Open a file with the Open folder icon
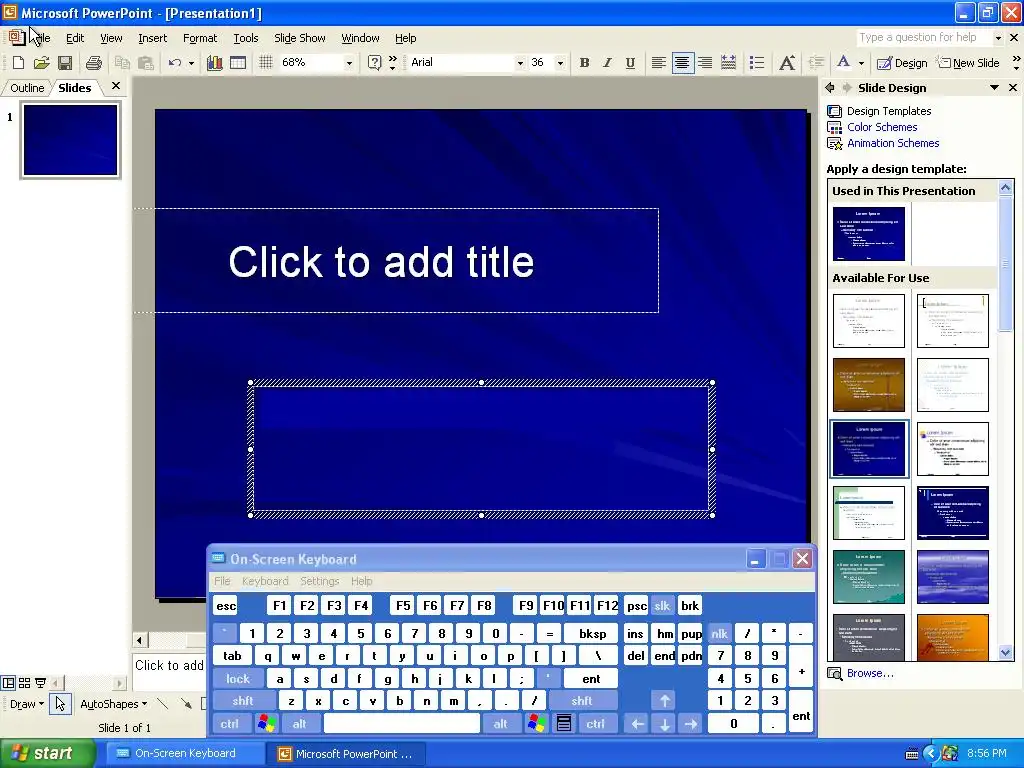The width and height of the screenshot is (1024, 768). [x=41, y=63]
